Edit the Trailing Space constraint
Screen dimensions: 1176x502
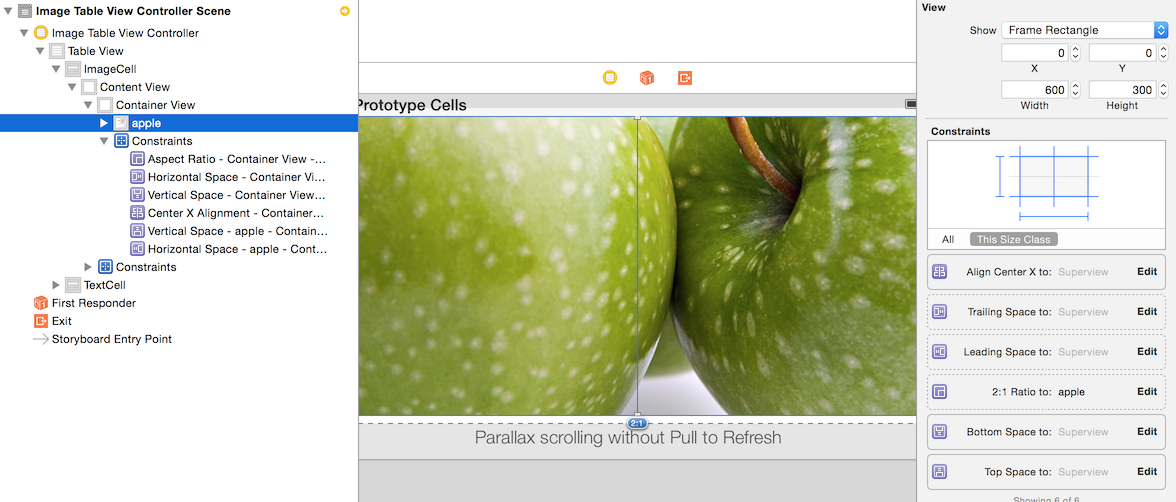[1147, 311]
